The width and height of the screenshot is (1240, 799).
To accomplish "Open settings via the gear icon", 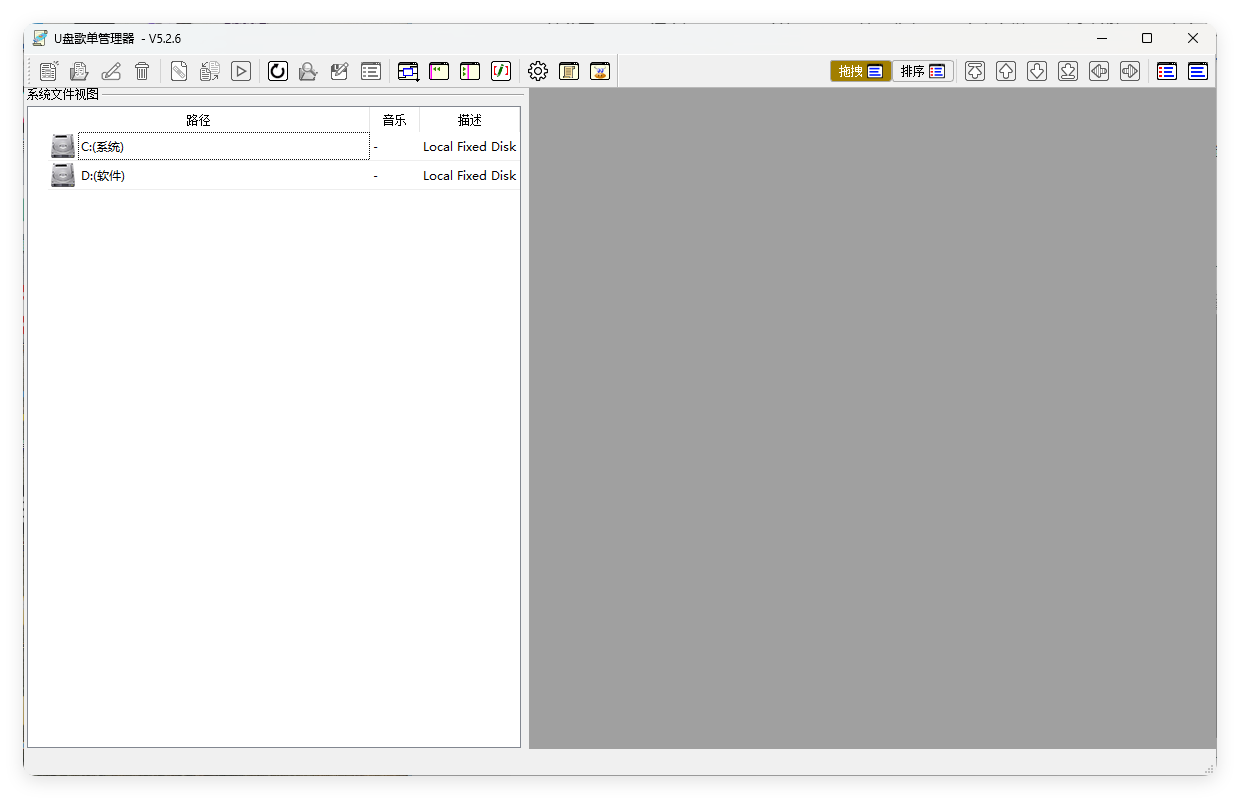I will 538,71.
